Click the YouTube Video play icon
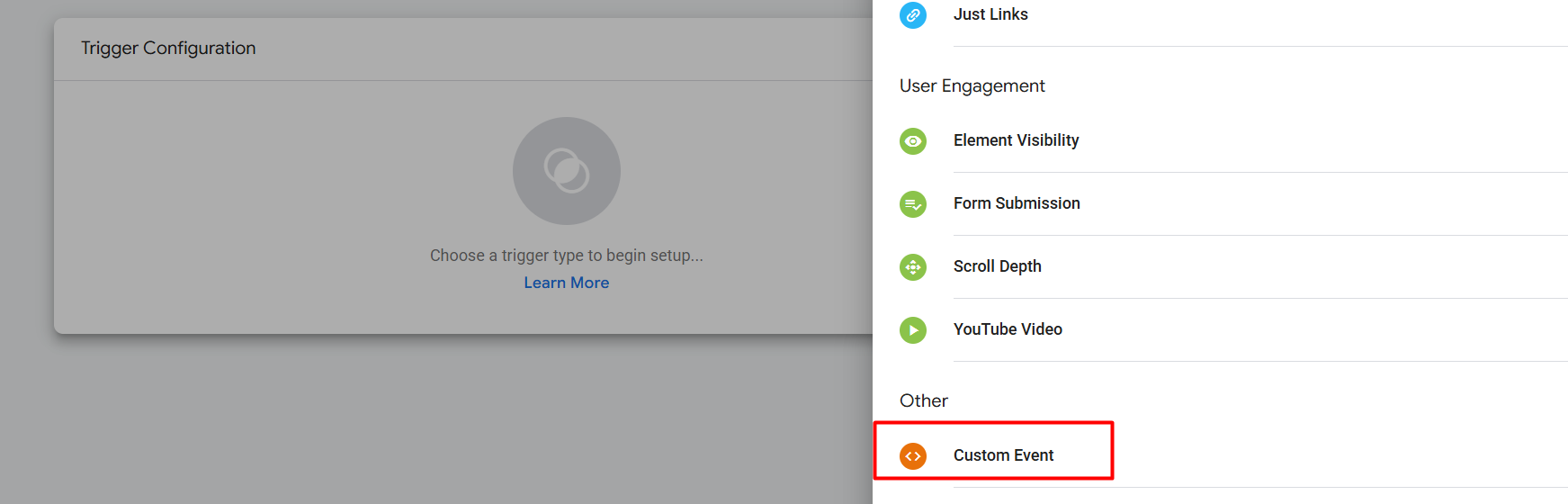The width and height of the screenshot is (1568, 504). tap(912, 330)
